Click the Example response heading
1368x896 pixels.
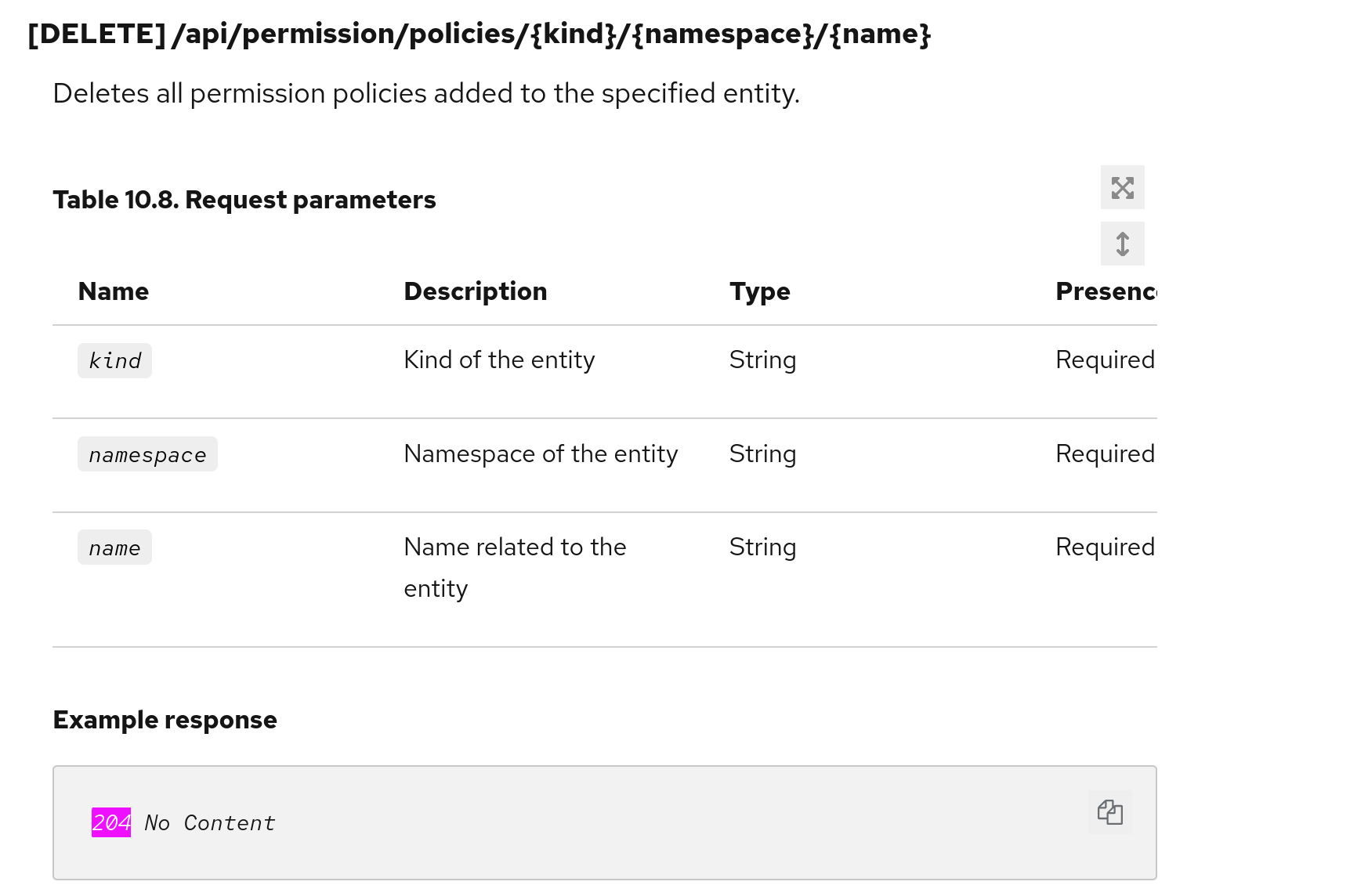tap(165, 720)
